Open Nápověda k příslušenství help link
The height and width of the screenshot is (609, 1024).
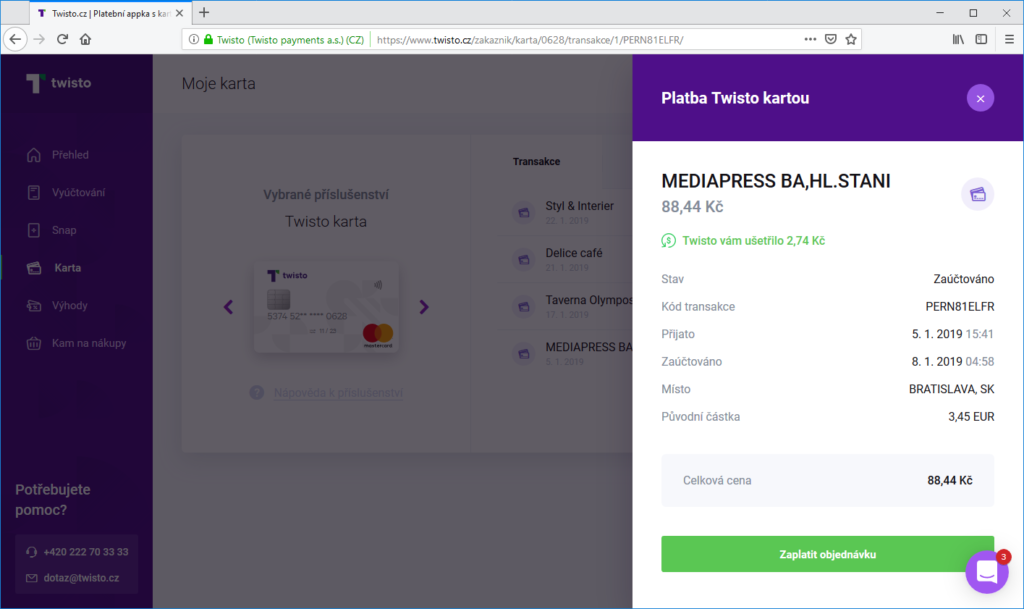coord(338,393)
